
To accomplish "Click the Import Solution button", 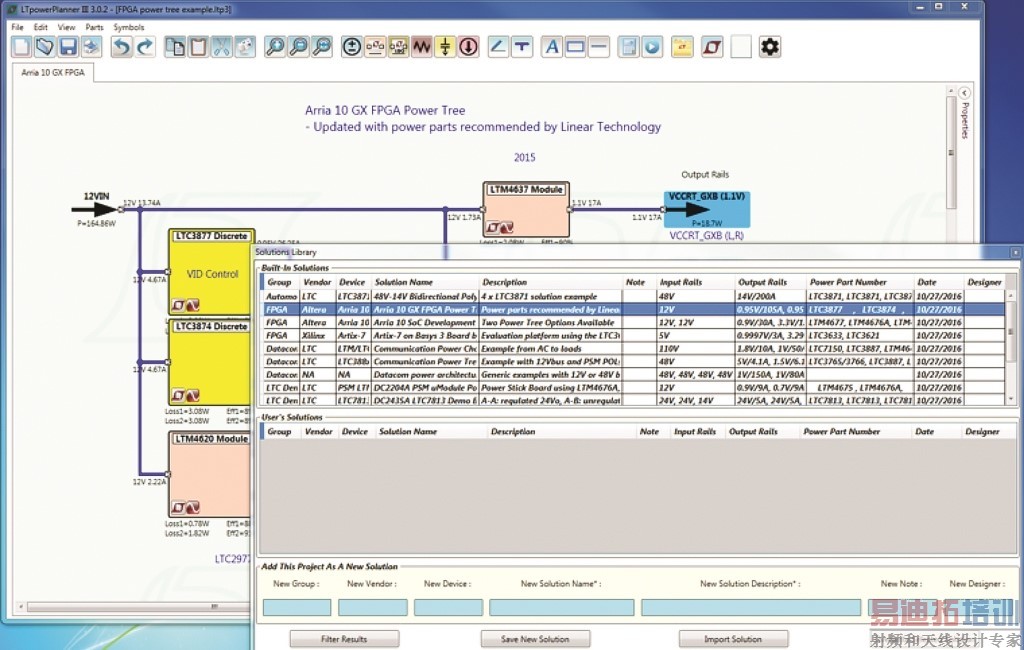I will click(733, 639).
